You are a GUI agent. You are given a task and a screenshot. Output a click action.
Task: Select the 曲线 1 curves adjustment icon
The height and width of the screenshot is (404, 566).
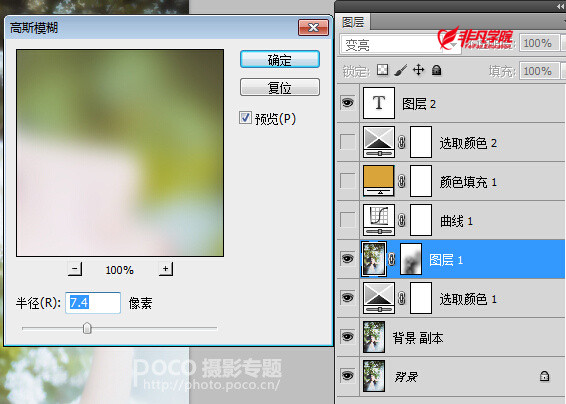click(x=379, y=220)
